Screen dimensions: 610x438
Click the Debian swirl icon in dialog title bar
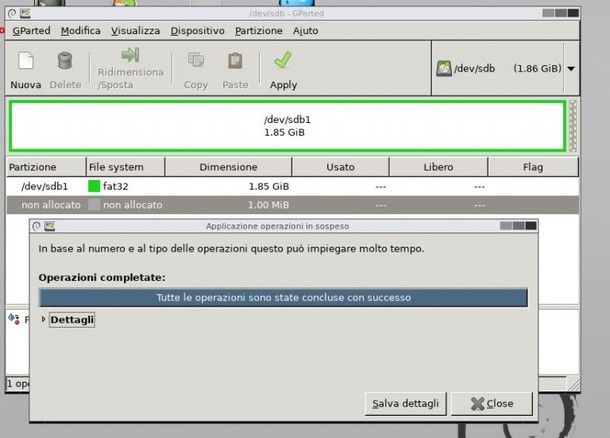click(x=37, y=226)
